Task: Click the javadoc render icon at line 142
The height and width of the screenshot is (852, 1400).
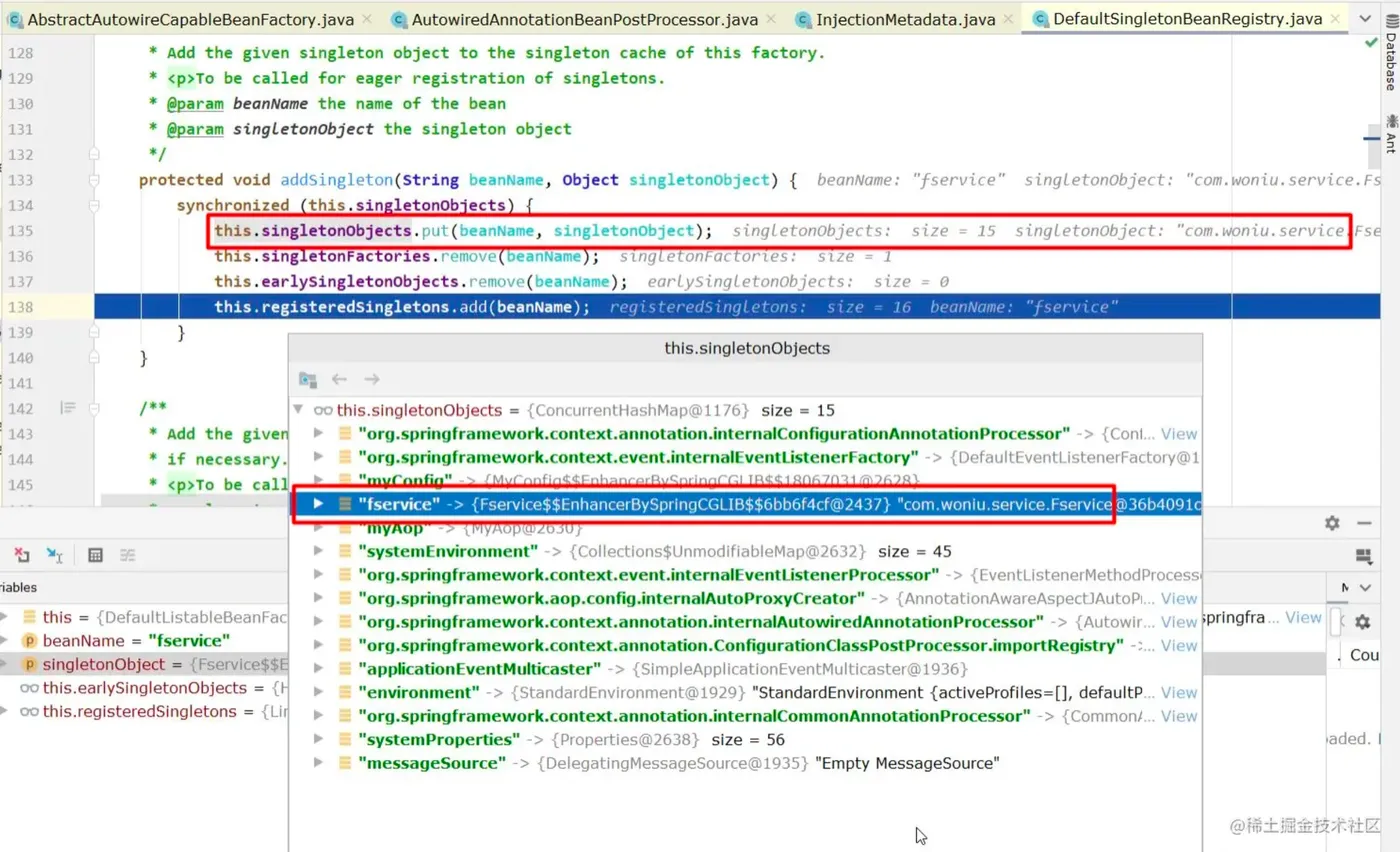Action: 68,408
